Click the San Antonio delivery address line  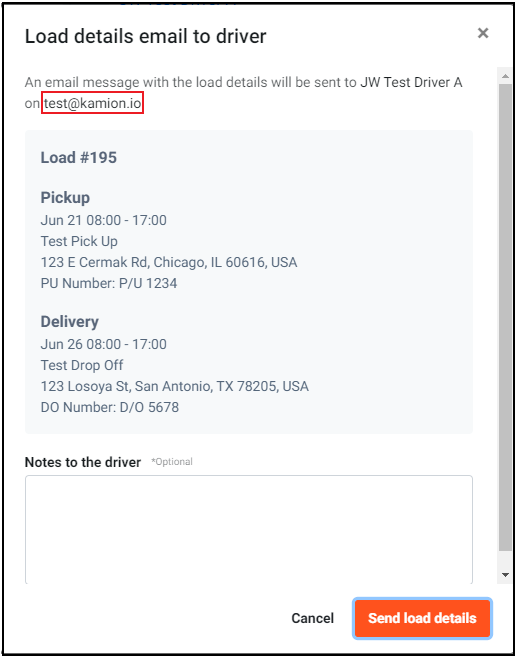[175, 386]
